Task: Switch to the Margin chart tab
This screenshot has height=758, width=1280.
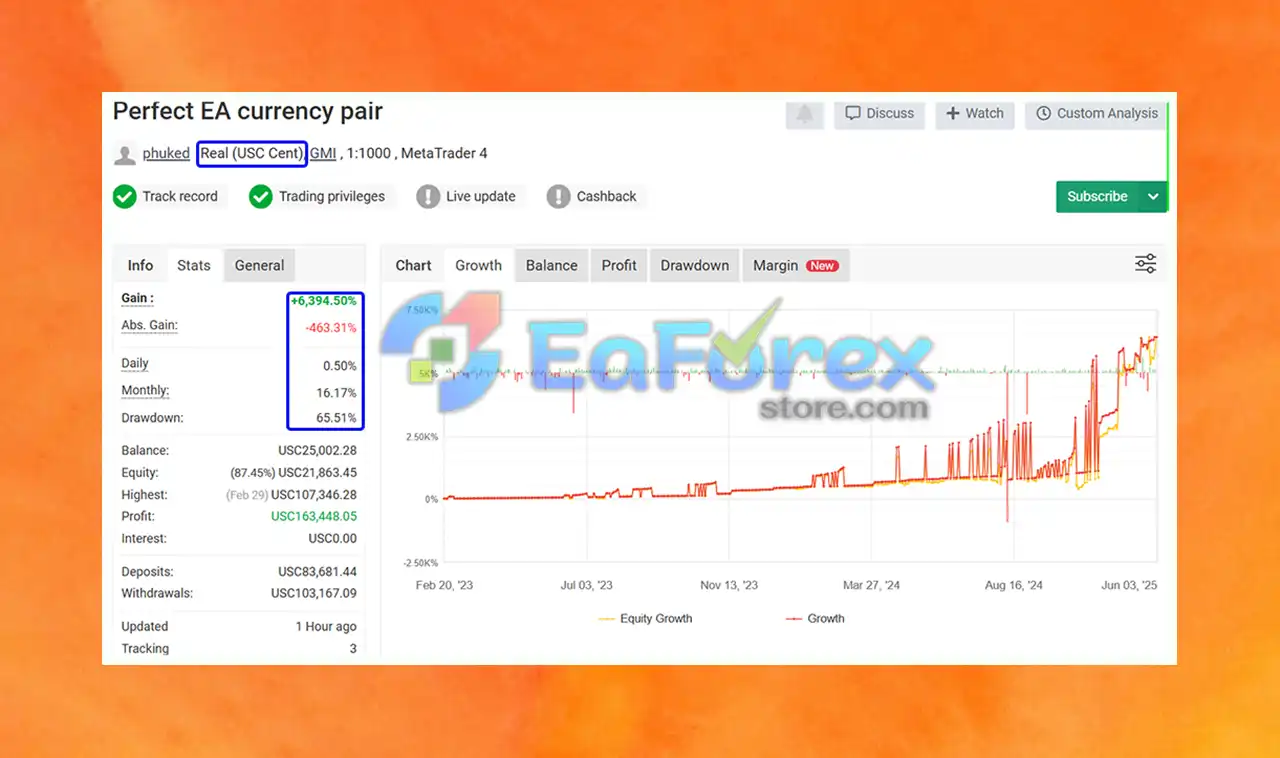Action: (796, 265)
